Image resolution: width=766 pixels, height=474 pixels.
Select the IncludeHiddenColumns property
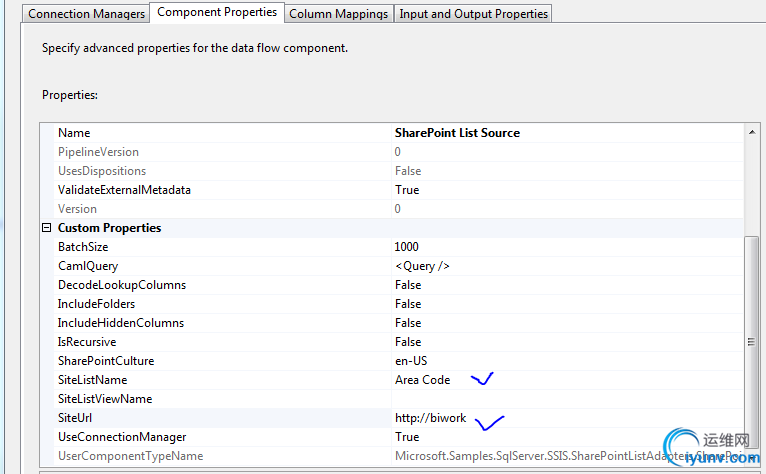(121, 323)
